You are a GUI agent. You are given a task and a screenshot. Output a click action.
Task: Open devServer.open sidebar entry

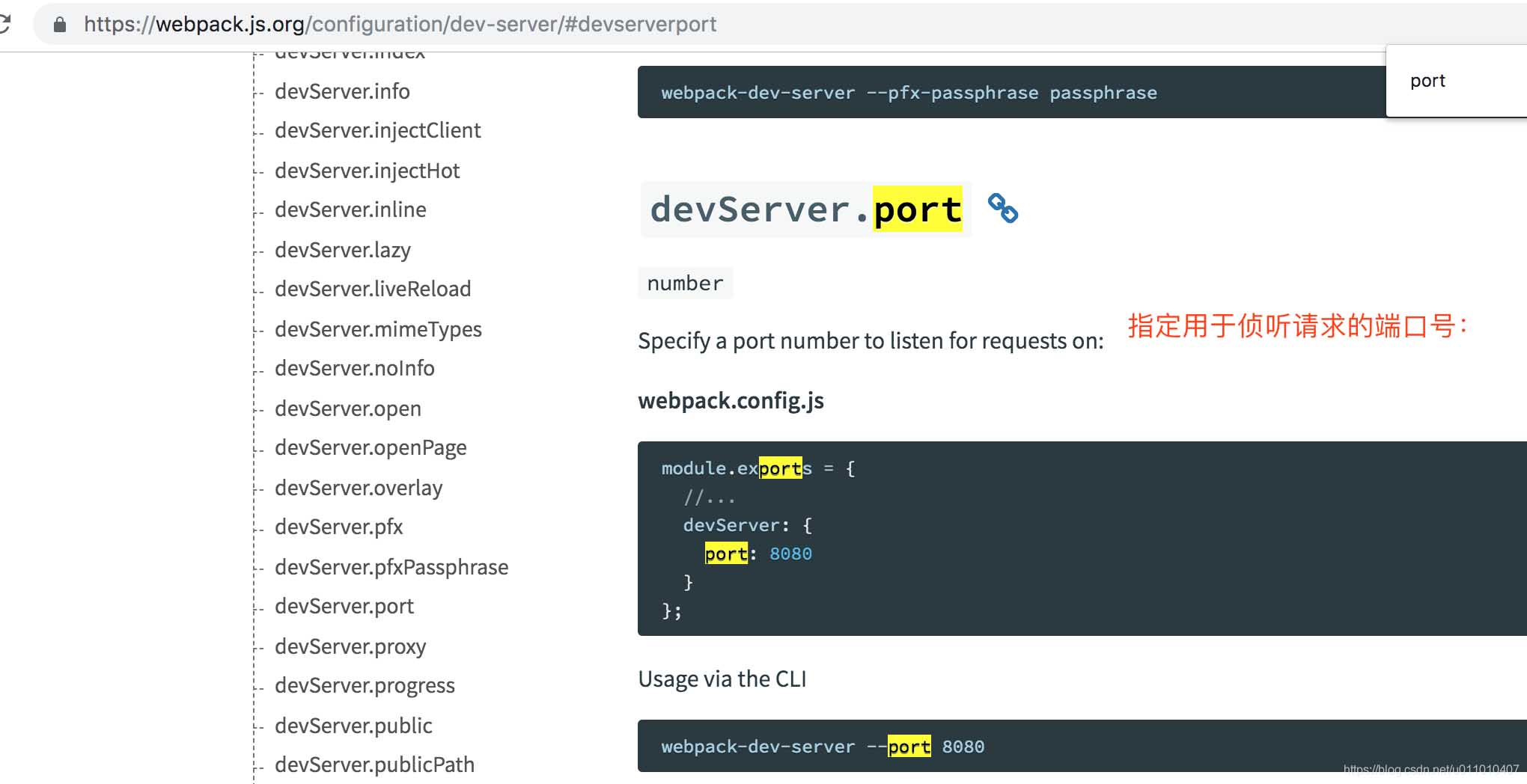[x=348, y=408]
